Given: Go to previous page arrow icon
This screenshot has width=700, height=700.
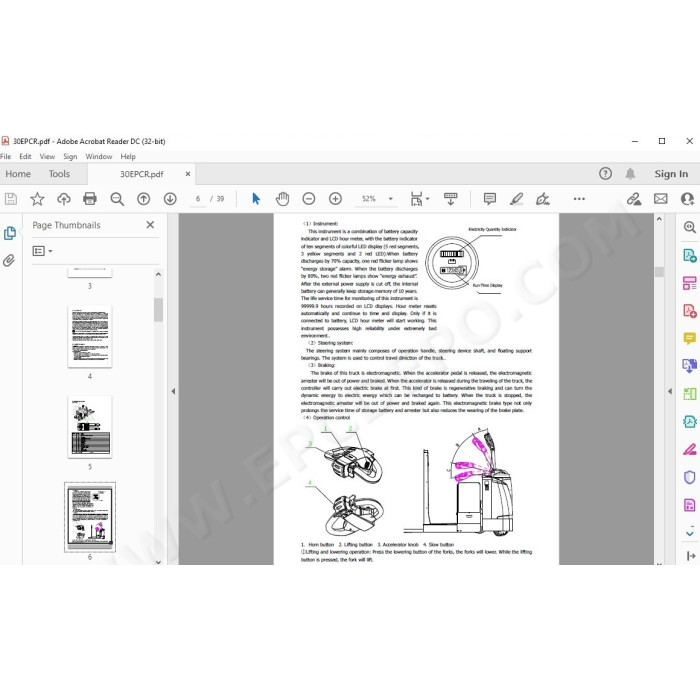Looking at the screenshot, I should point(143,199).
